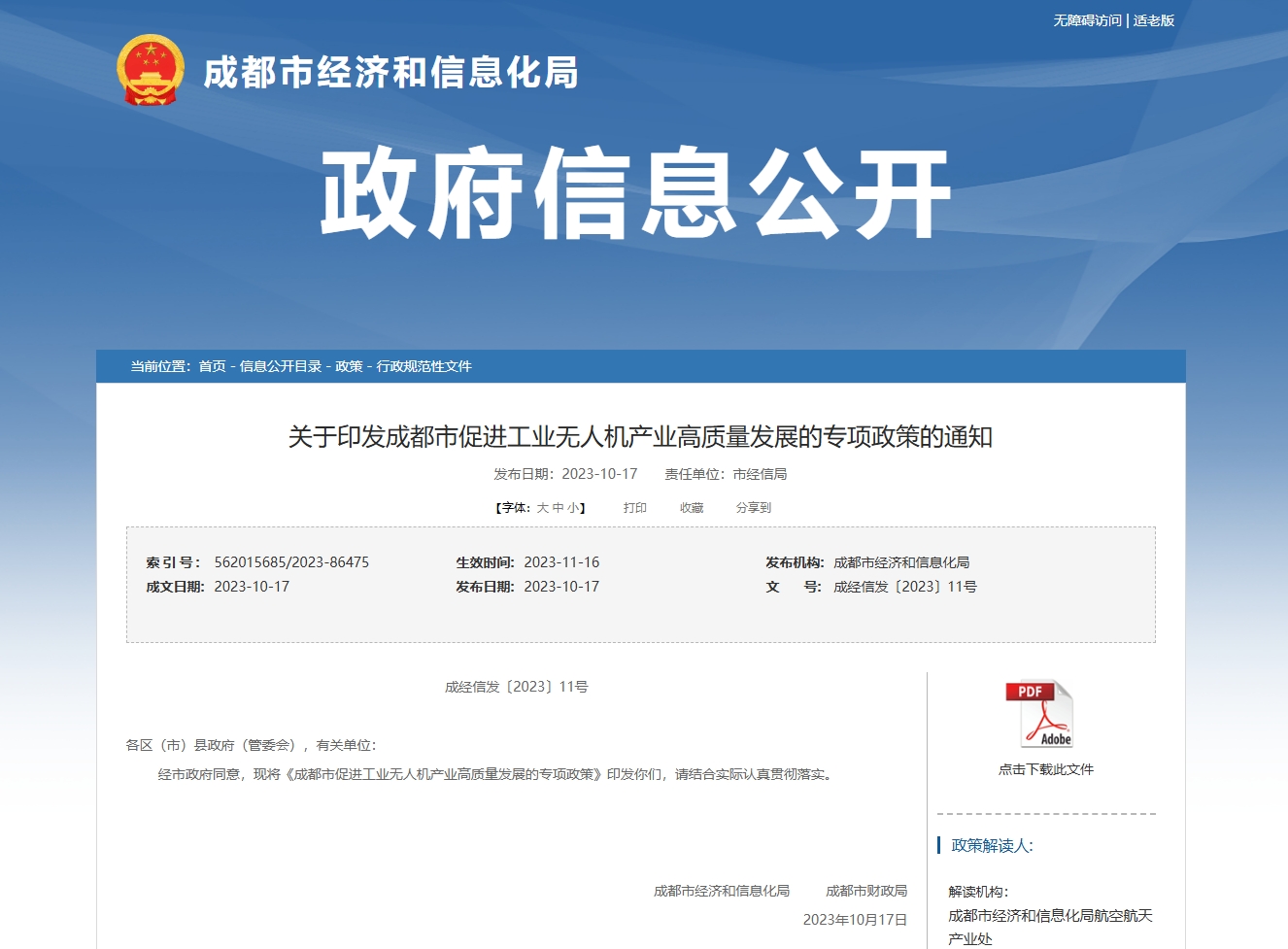Click 点击下载此文件 download link
This screenshot has height=949, width=1288.
point(1045,769)
